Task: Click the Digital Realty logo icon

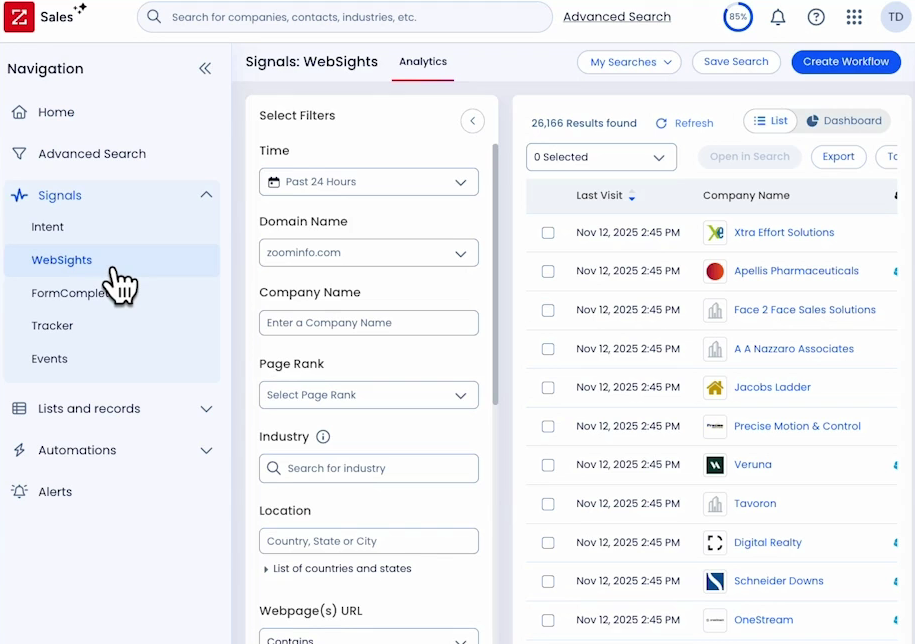Action: [x=715, y=542]
